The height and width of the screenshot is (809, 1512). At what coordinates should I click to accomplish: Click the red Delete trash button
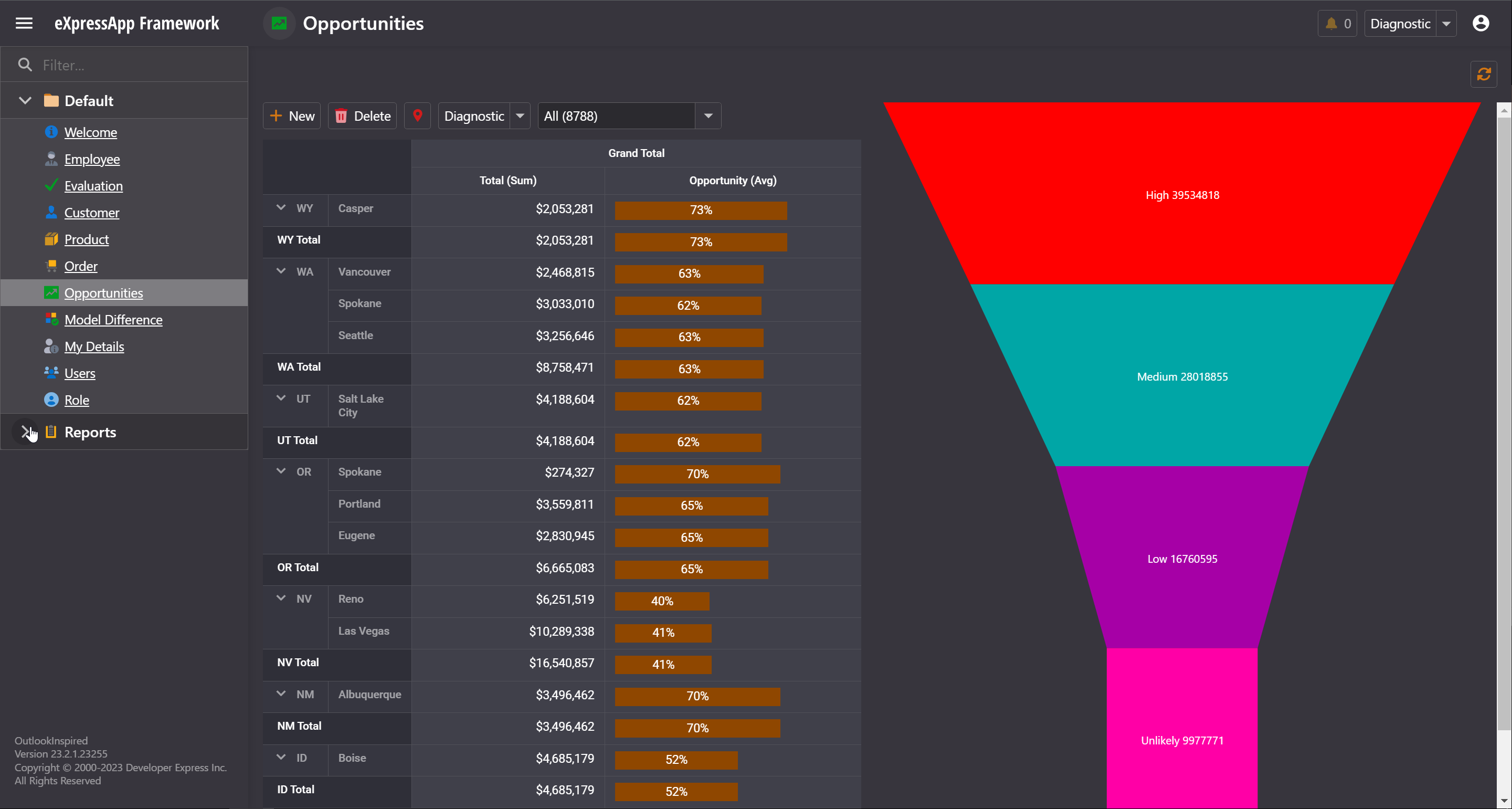[x=363, y=115]
